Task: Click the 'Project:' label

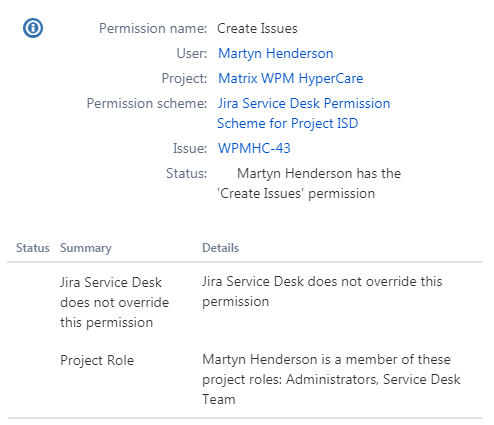Action: tap(184, 79)
